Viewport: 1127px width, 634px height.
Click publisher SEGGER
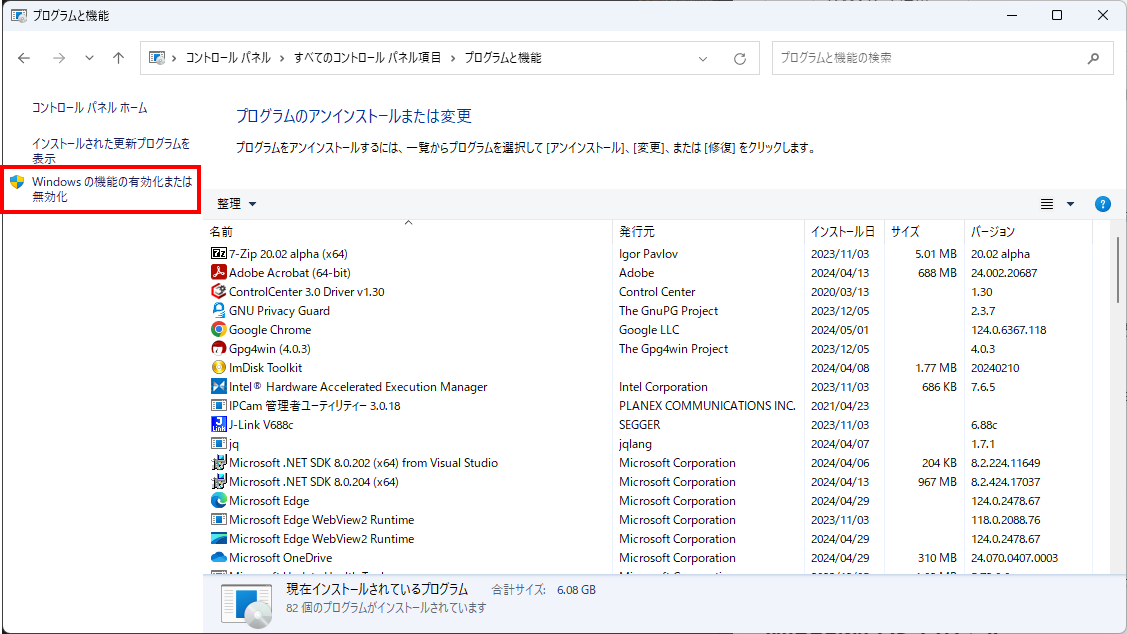click(x=639, y=425)
